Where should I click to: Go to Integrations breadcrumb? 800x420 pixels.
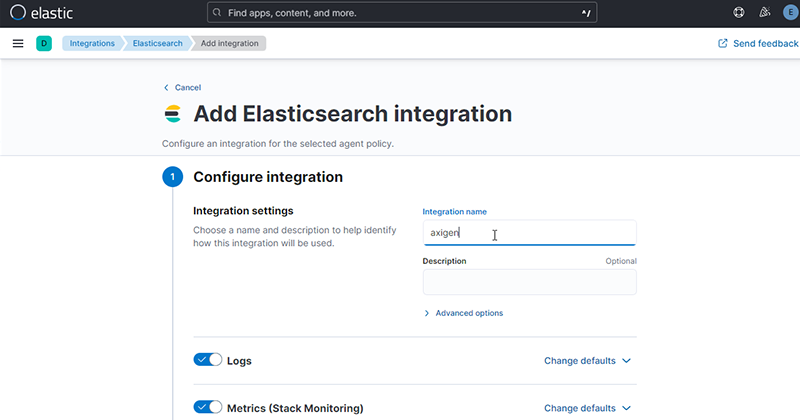coord(92,43)
